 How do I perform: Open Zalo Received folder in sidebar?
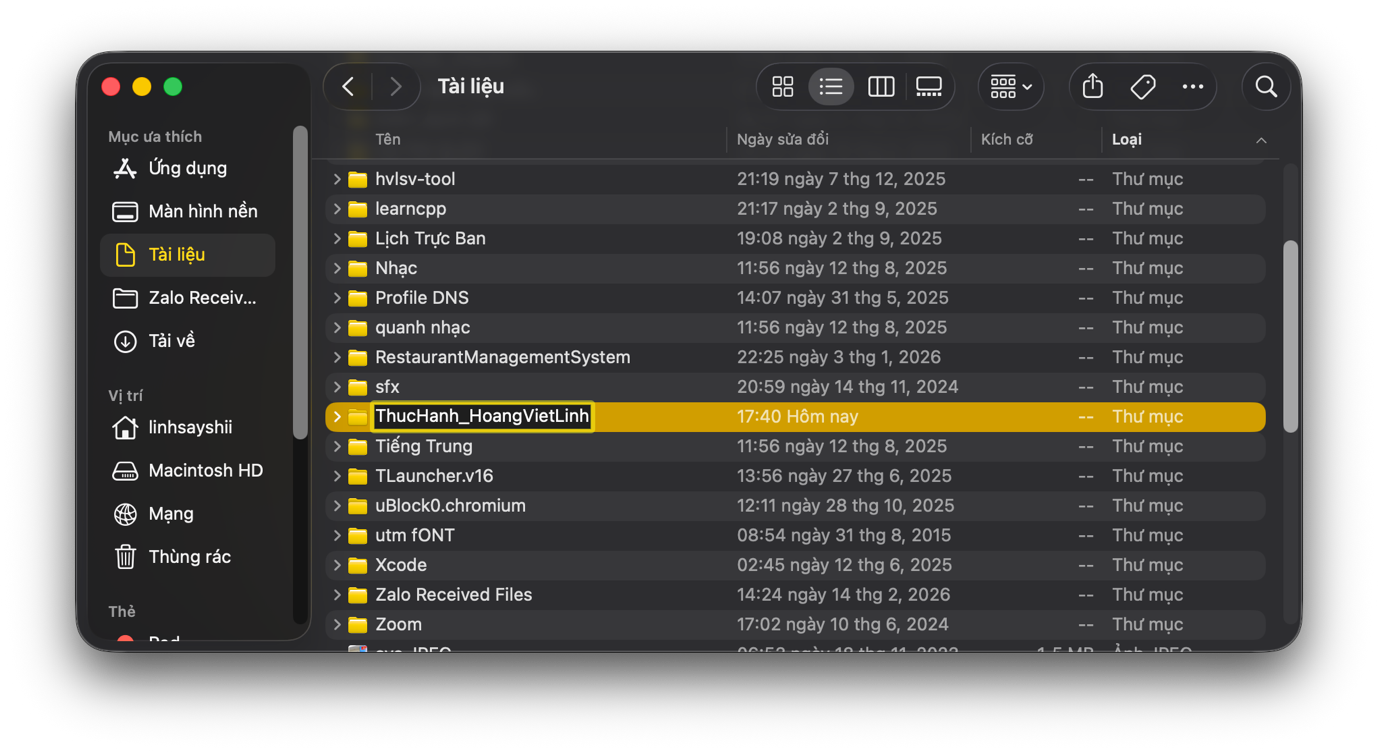tap(188, 297)
